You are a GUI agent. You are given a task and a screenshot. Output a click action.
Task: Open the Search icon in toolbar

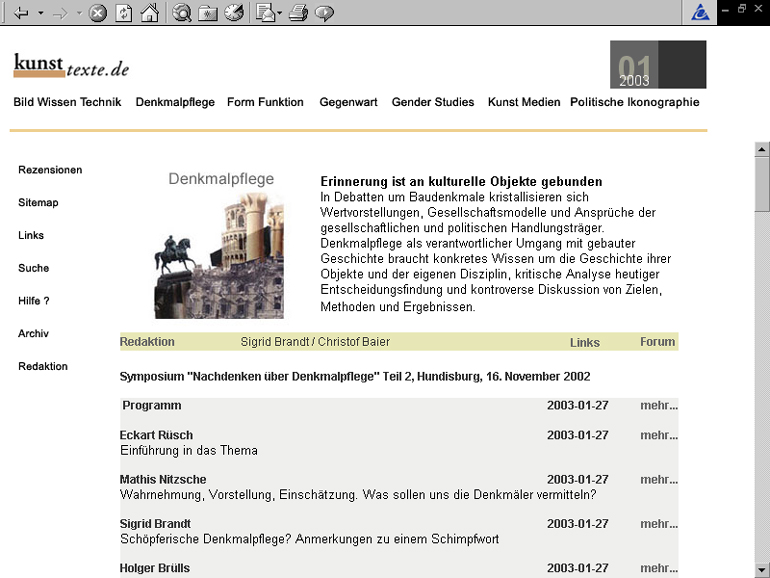pos(182,13)
